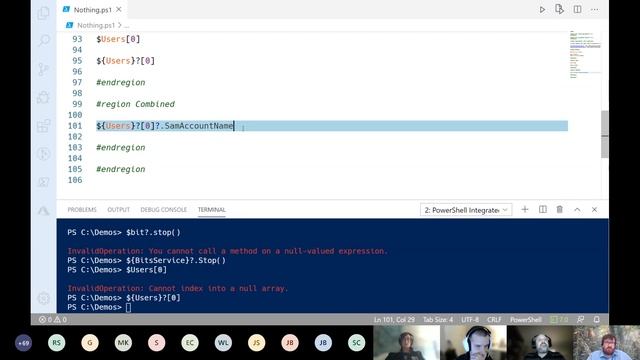Click the $Users[0] code on line 93
Viewport: 640px width, 360px height.
[x=118, y=39]
